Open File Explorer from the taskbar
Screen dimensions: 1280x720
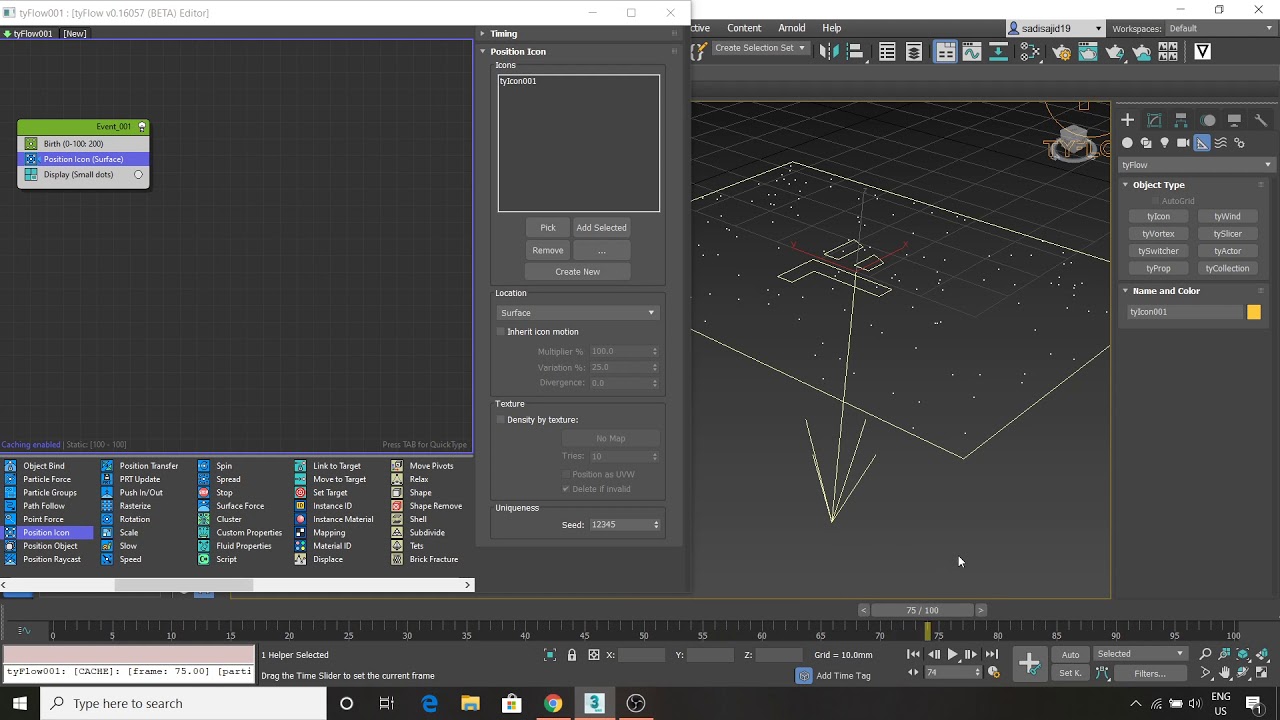pos(470,703)
